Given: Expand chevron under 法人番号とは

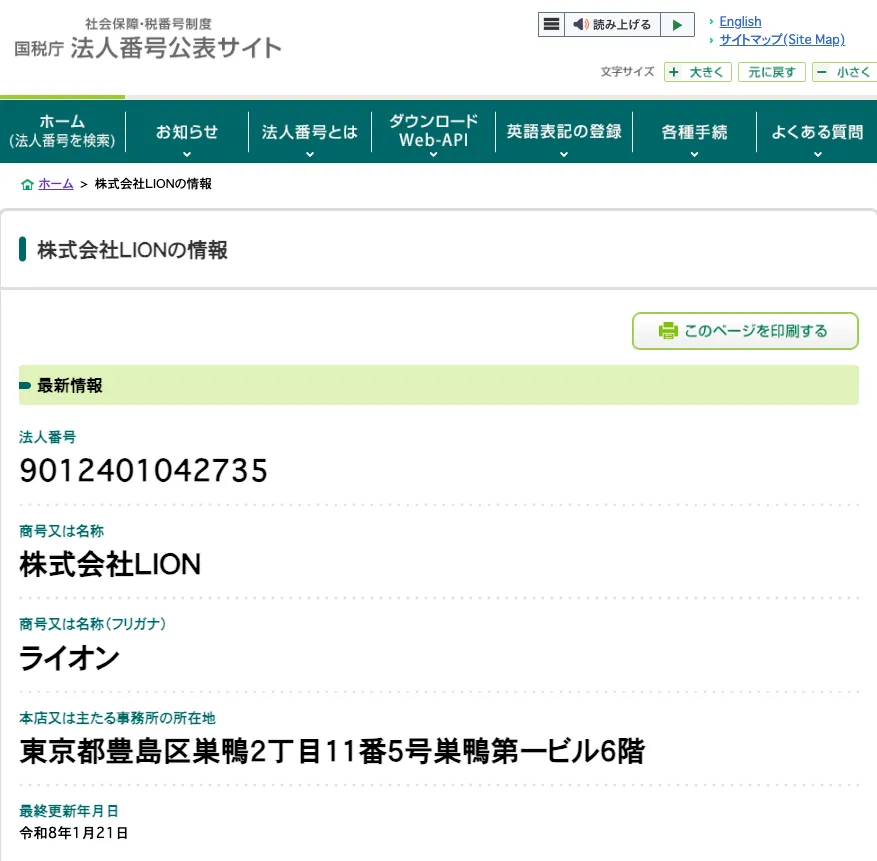Looking at the screenshot, I should [310, 154].
